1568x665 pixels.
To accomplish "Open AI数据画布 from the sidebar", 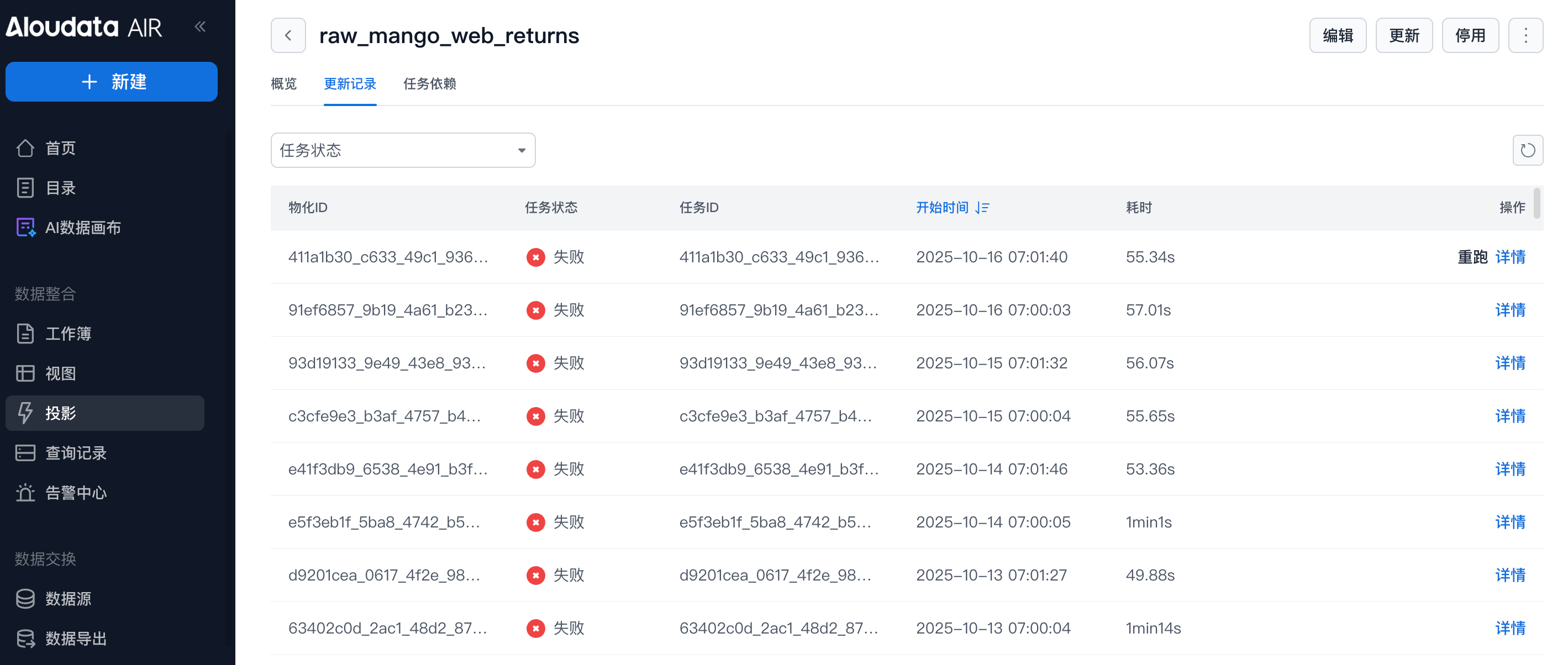I will (x=83, y=228).
